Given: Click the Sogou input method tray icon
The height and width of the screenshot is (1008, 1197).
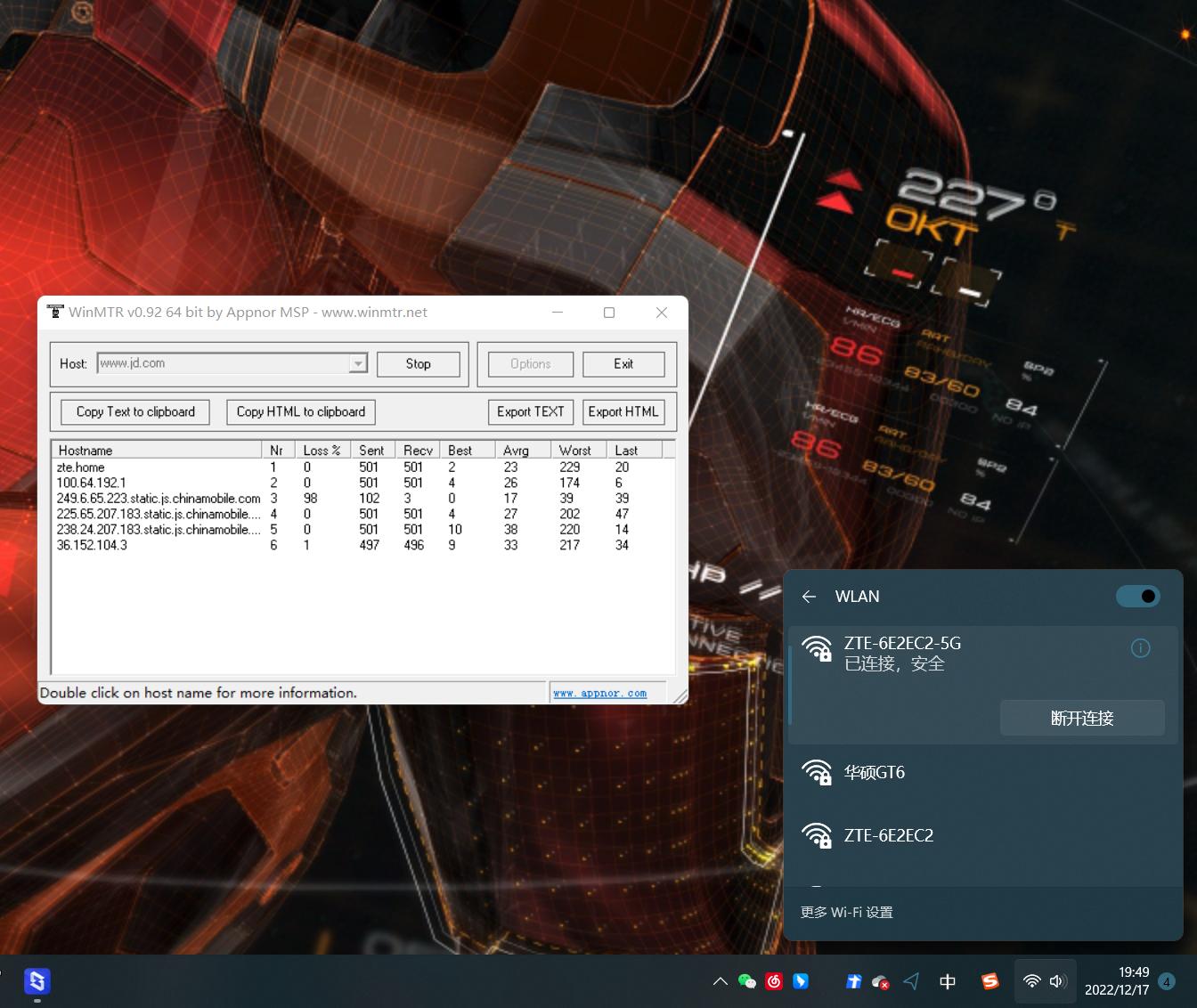Looking at the screenshot, I should (x=989, y=981).
